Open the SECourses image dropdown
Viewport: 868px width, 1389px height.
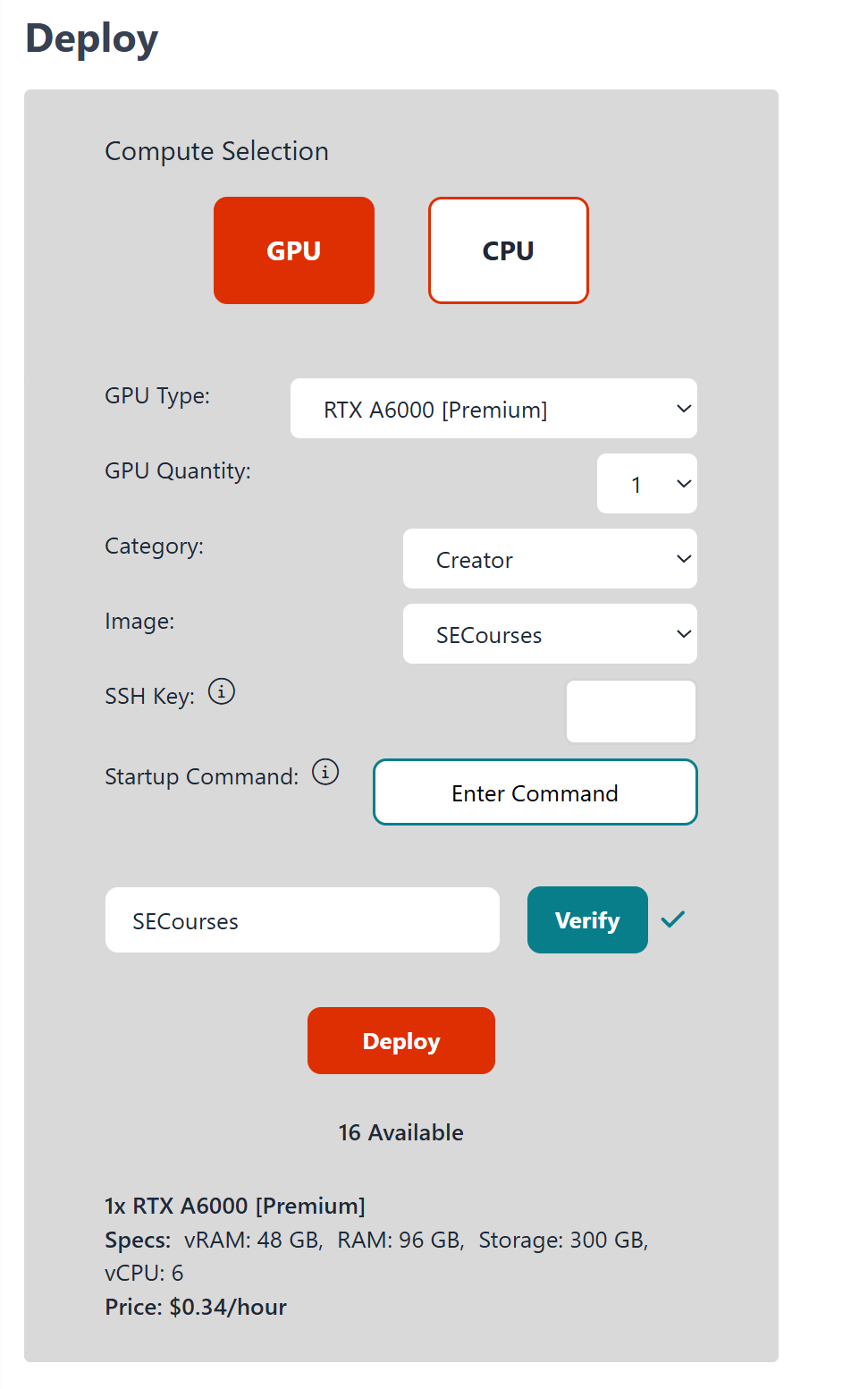[x=550, y=634]
